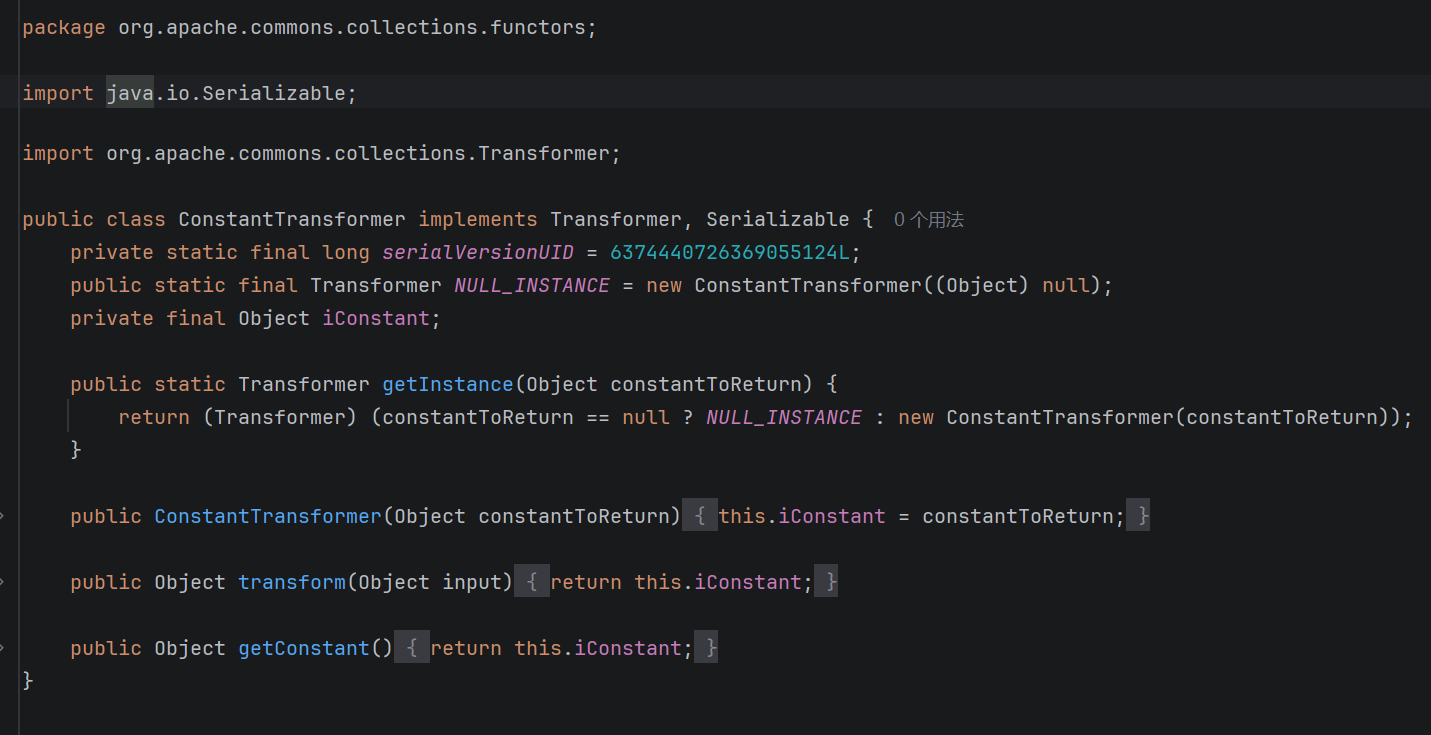Click the implements keyword
1431x735 pixels.
pyautogui.click(x=478, y=219)
